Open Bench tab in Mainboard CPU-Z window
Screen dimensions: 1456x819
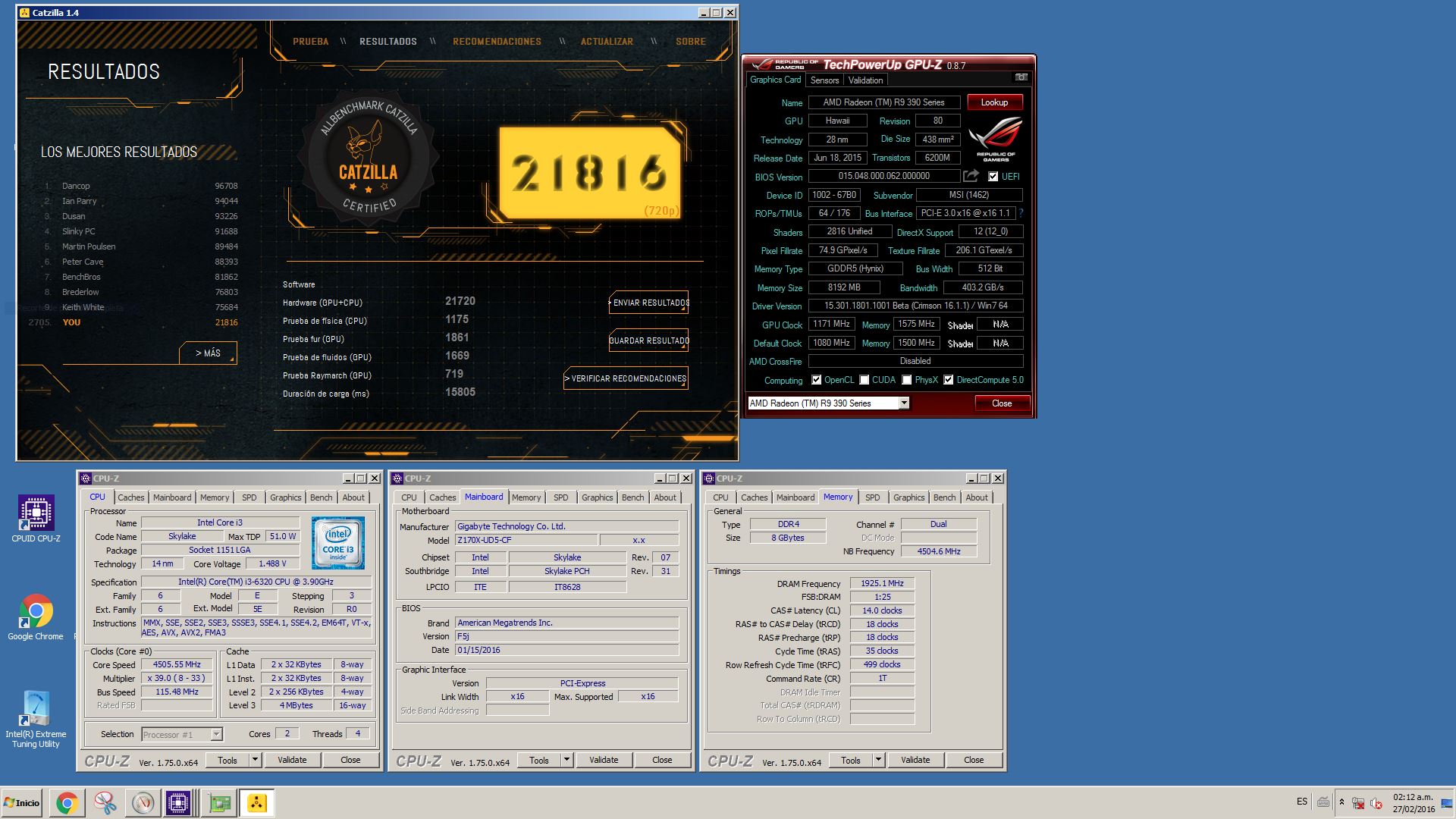point(632,497)
